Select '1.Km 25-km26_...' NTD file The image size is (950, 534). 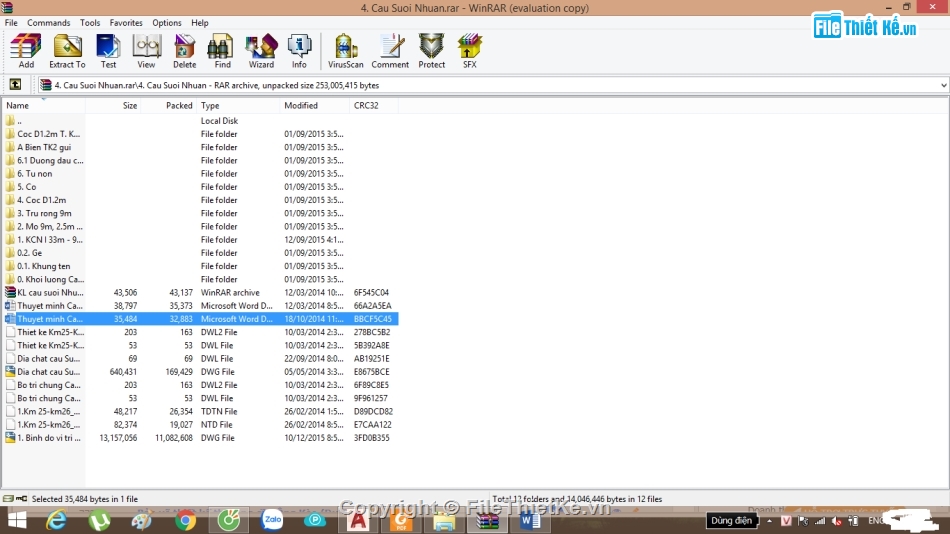[201, 425]
